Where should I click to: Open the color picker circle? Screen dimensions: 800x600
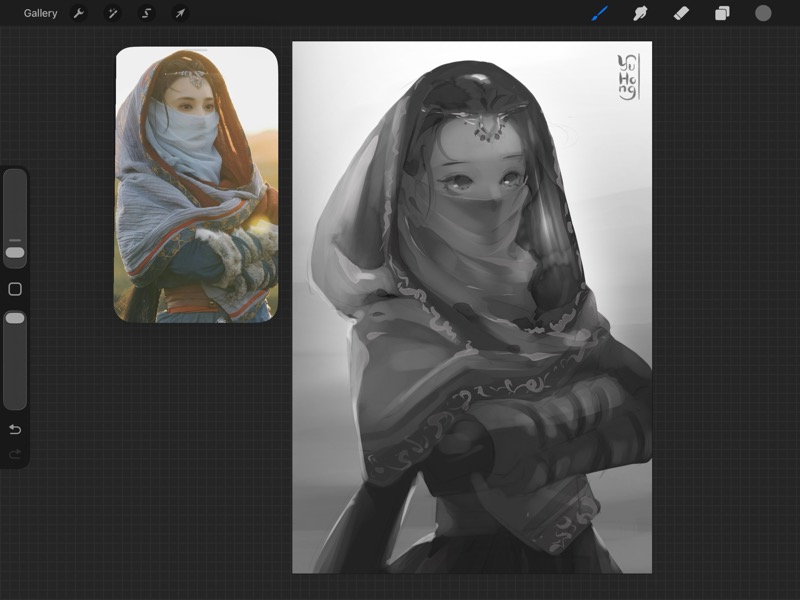[763, 13]
